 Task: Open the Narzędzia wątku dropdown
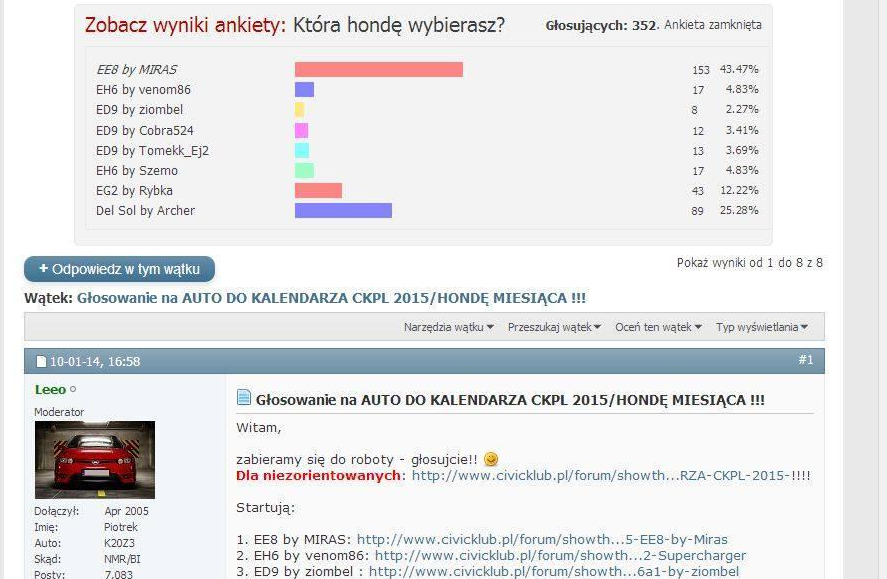pyautogui.click(x=448, y=327)
